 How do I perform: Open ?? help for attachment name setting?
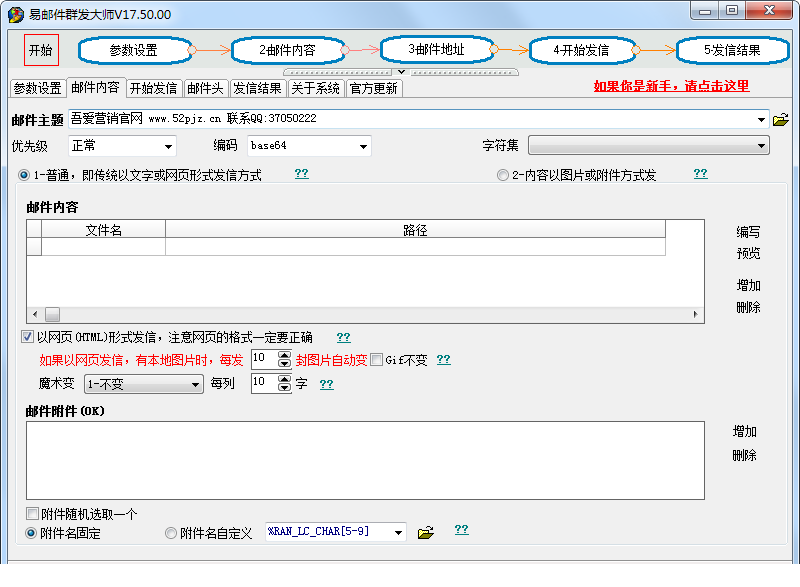(x=462, y=529)
